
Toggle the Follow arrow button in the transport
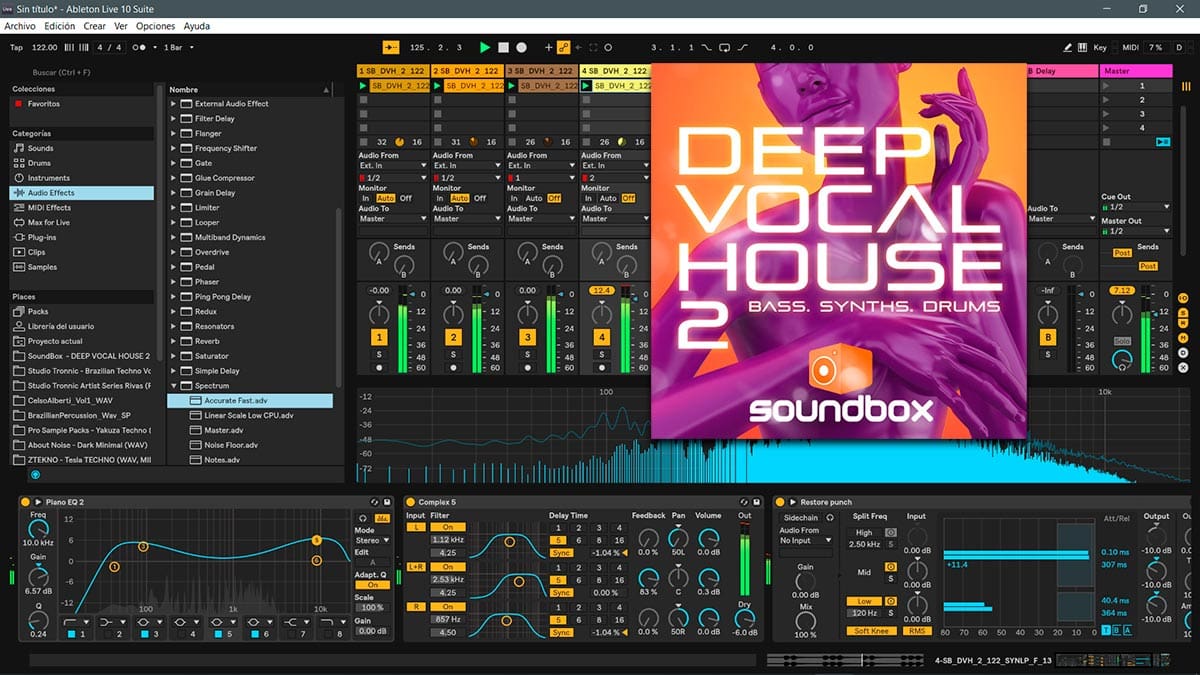click(390, 47)
